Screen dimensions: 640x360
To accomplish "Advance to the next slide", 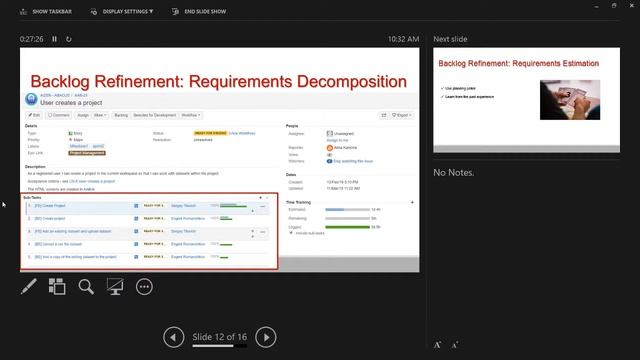I will (x=266, y=337).
